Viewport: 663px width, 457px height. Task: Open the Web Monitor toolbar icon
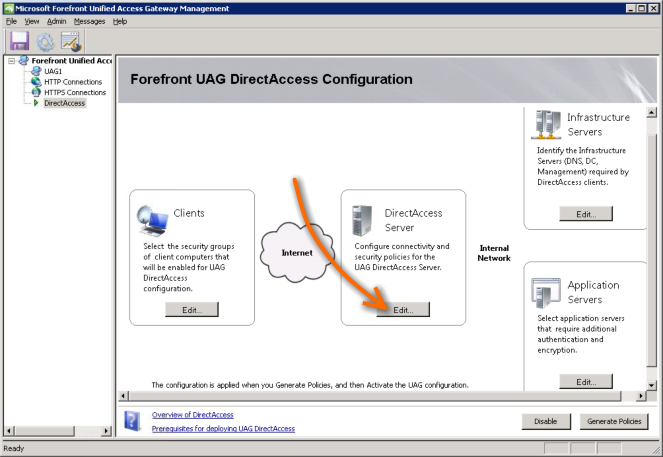(x=71, y=42)
